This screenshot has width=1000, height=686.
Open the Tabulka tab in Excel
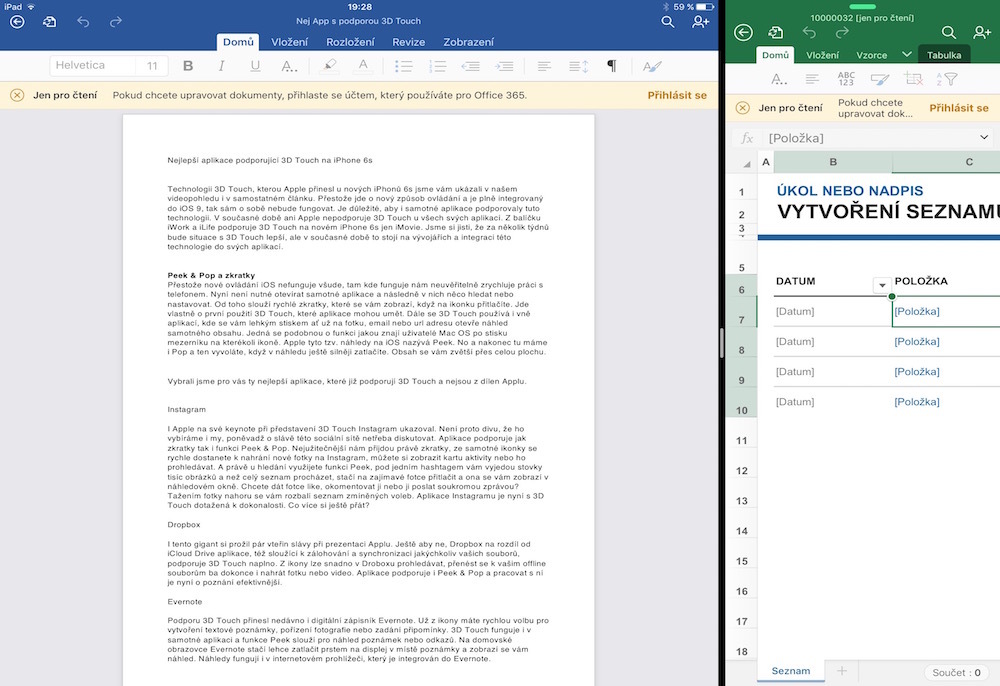point(944,55)
